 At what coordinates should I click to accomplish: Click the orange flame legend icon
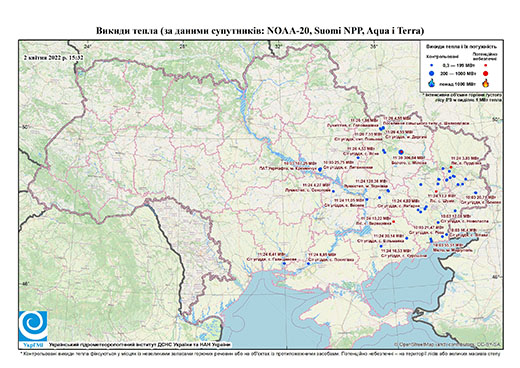click(485, 83)
